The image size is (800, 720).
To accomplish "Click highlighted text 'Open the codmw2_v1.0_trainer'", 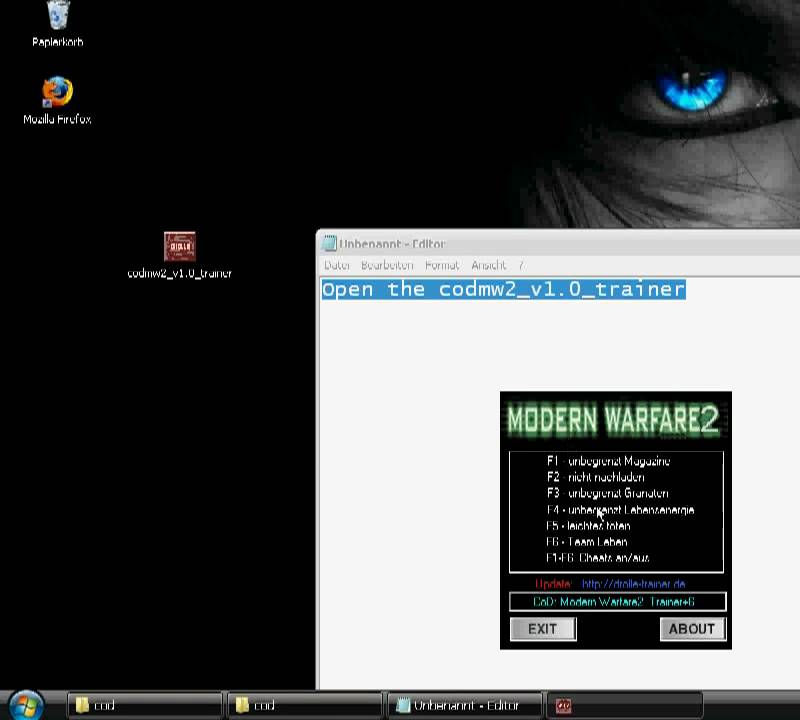I will point(504,289).
